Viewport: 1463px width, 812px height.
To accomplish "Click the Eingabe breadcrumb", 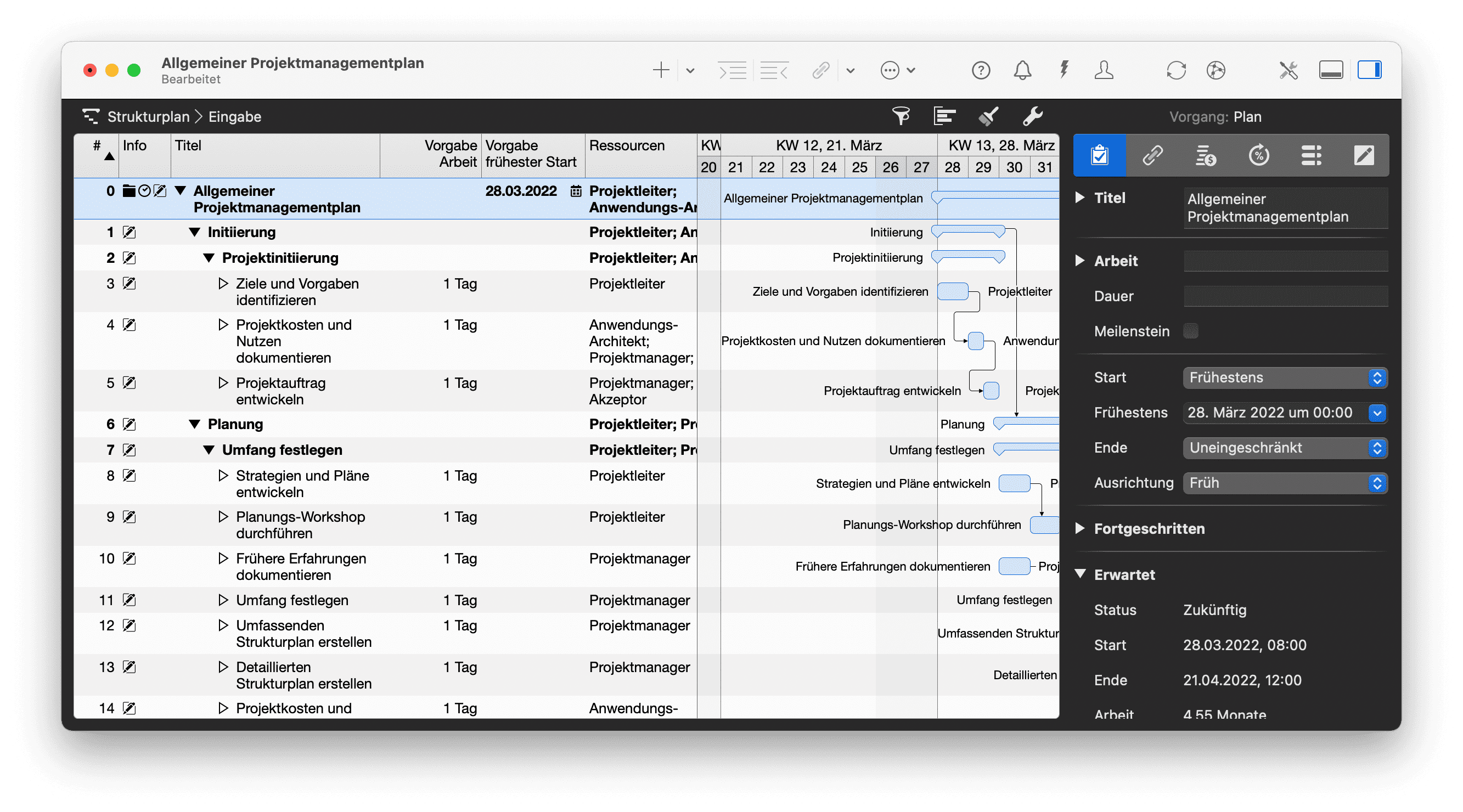I will tap(234, 117).
